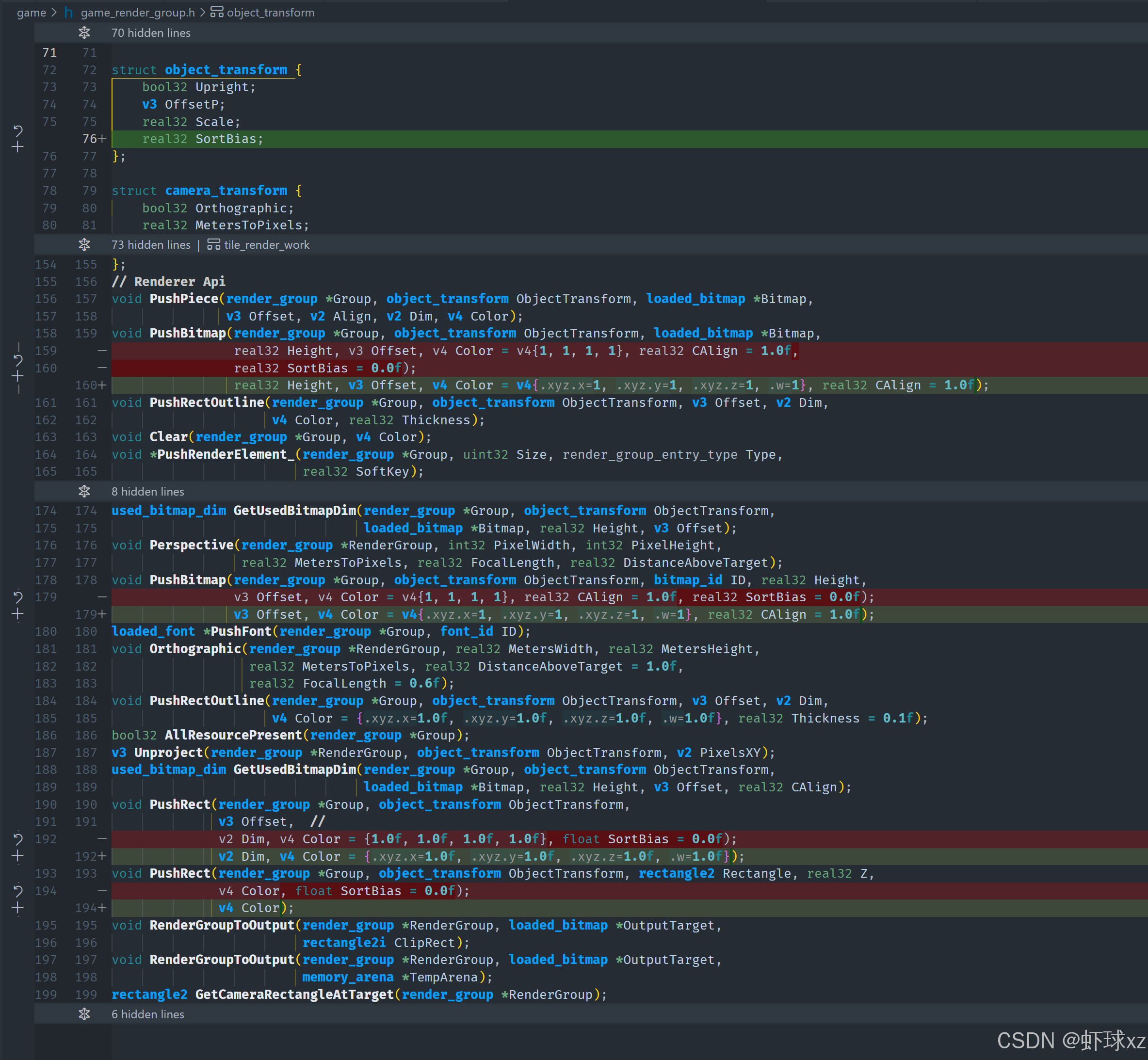Open the game folder breadcrumb
The image size is (1148, 1060).
pyautogui.click(x=31, y=12)
